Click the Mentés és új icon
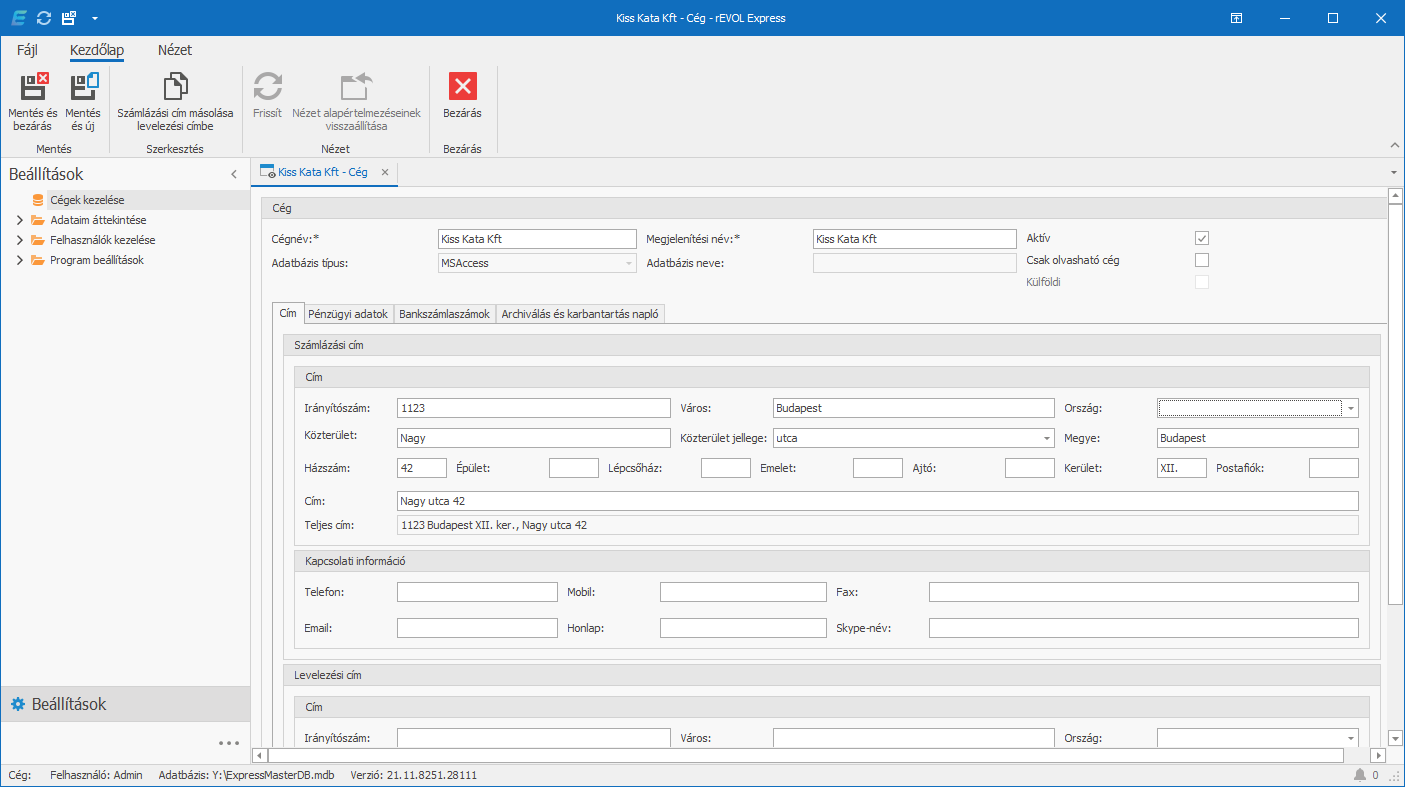1405x787 pixels. pos(83,88)
